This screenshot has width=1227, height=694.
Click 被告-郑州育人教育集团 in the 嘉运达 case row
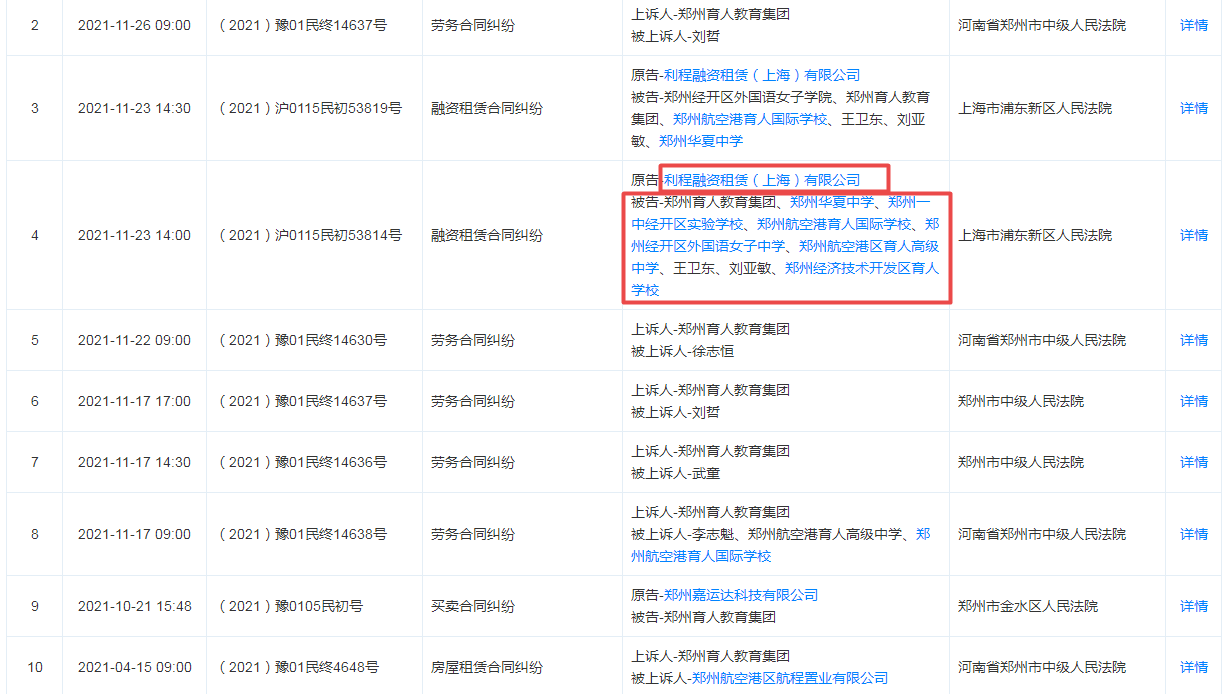[x=704, y=617]
